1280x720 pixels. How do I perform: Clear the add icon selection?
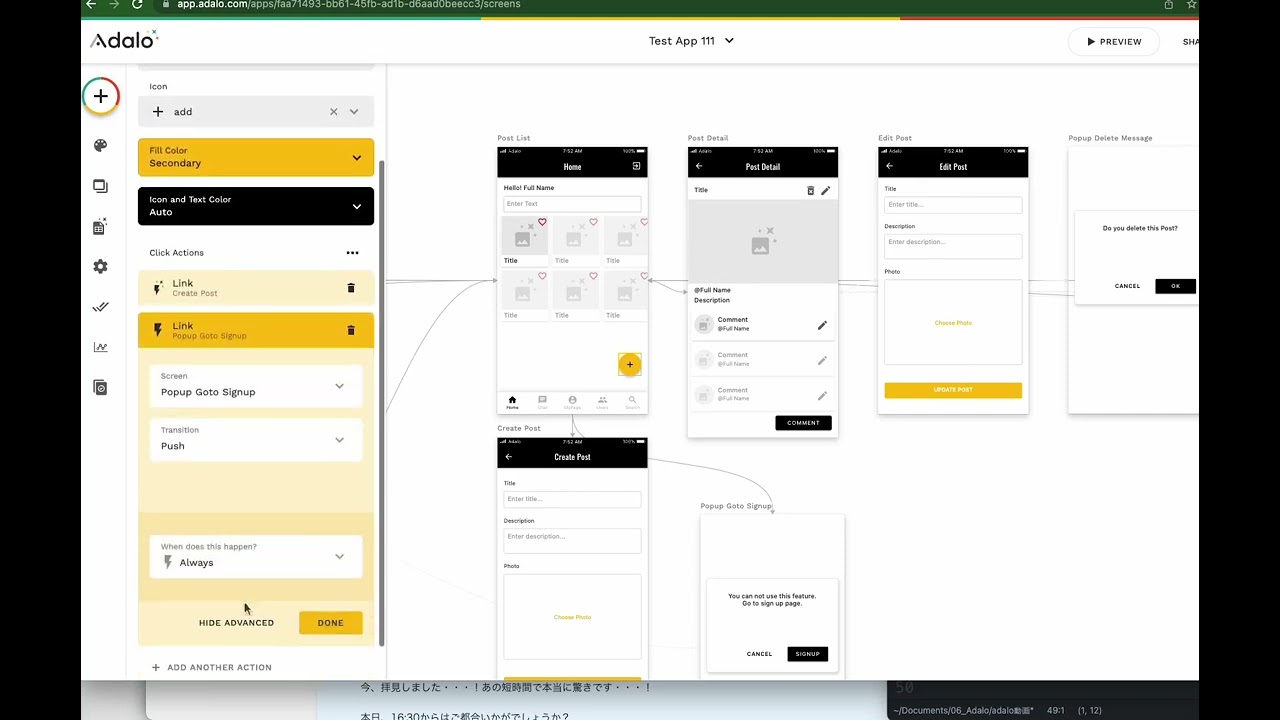tap(334, 112)
